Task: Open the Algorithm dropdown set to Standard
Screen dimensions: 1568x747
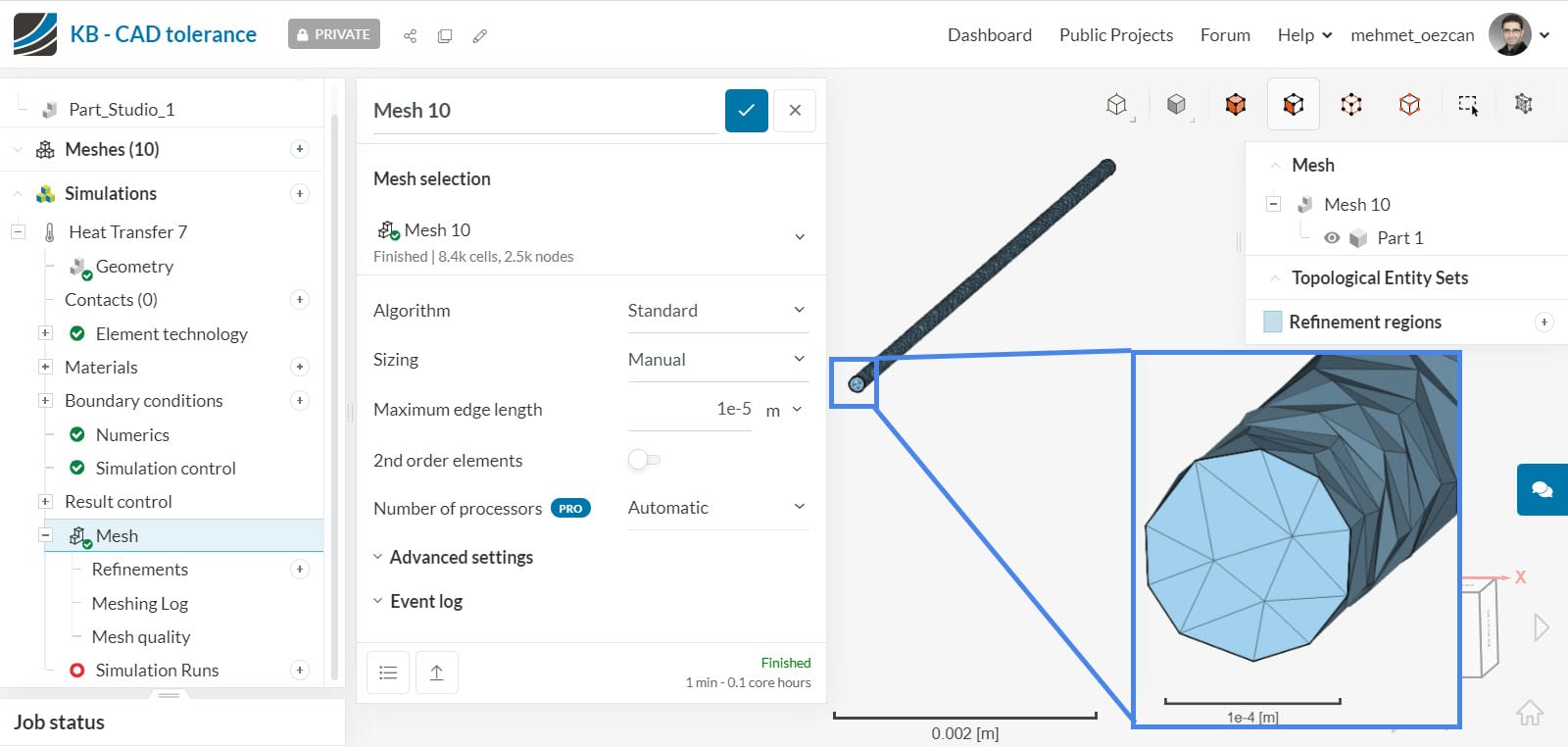Action: tap(716, 311)
